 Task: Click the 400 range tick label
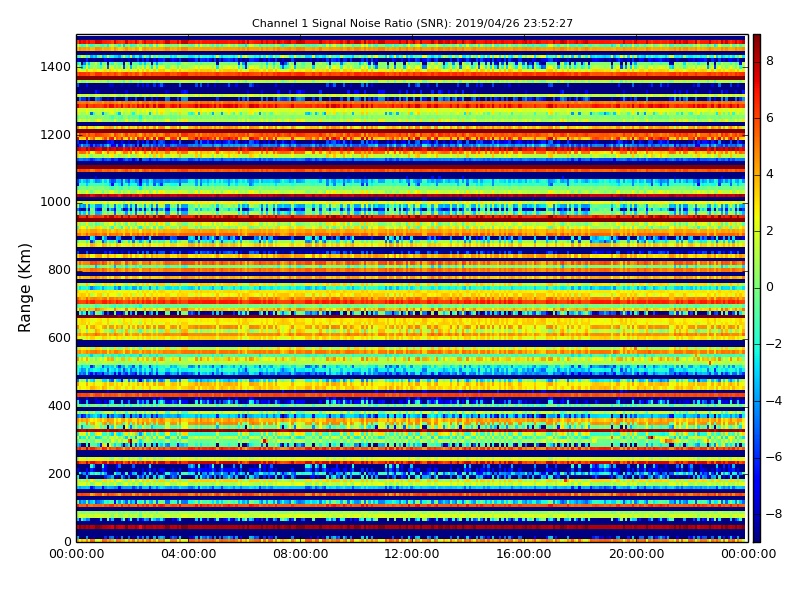click(60, 406)
